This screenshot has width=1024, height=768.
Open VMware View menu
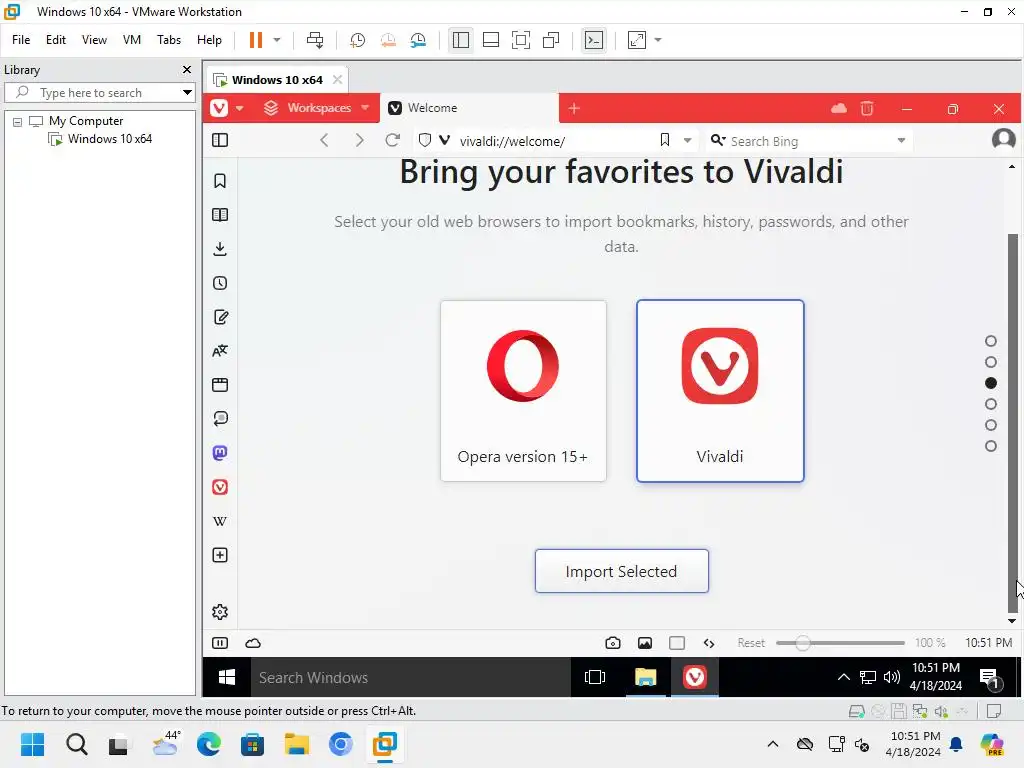point(94,40)
